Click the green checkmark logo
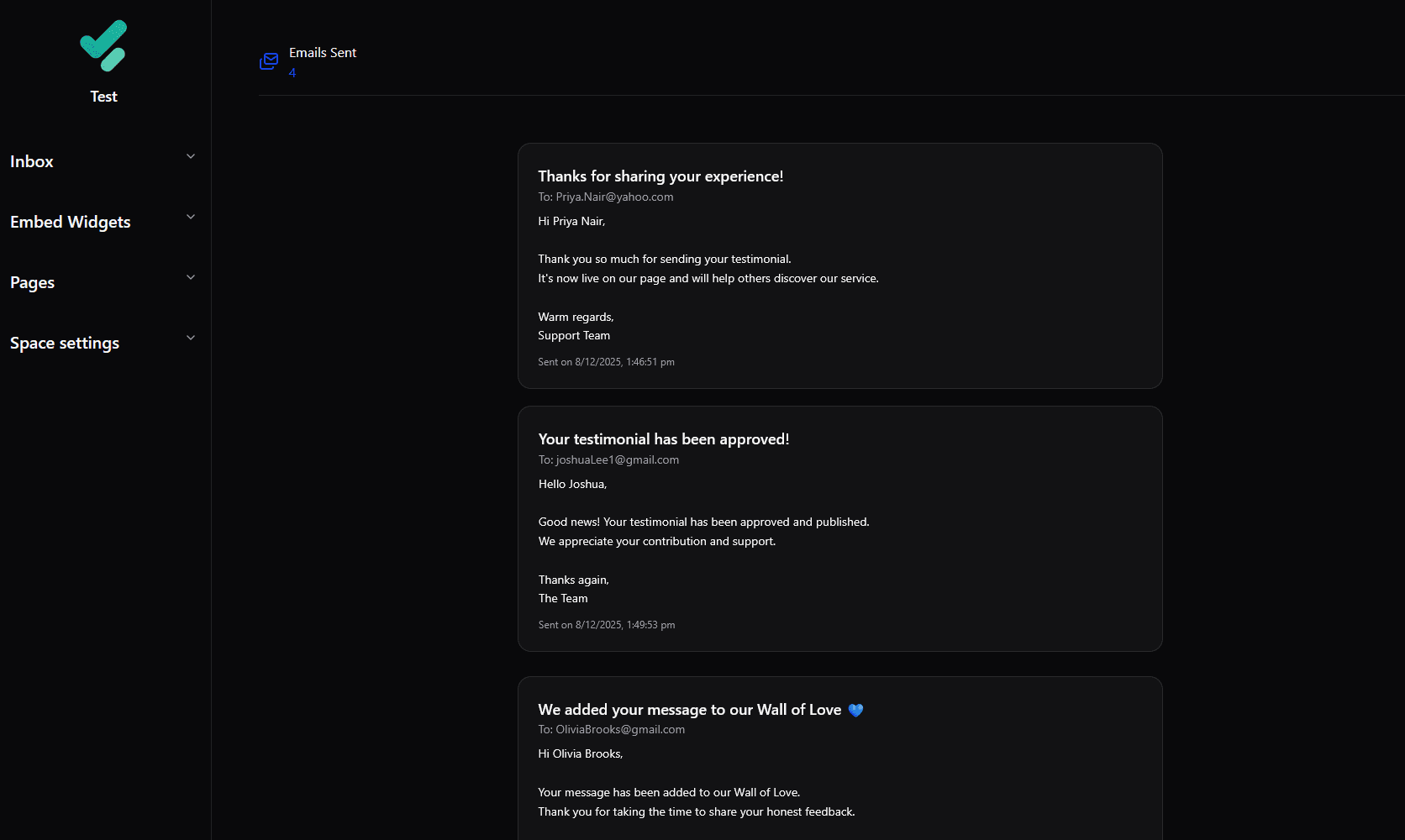 [103, 45]
